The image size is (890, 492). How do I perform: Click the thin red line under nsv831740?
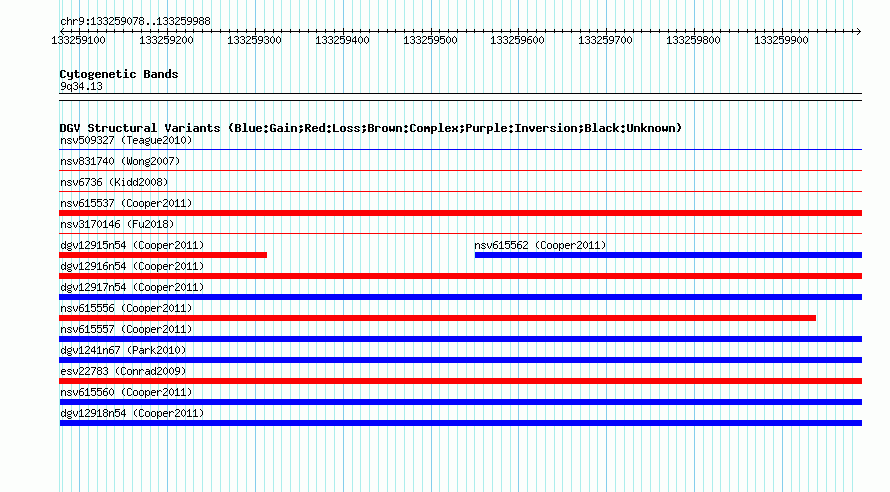[x=460, y=170]
